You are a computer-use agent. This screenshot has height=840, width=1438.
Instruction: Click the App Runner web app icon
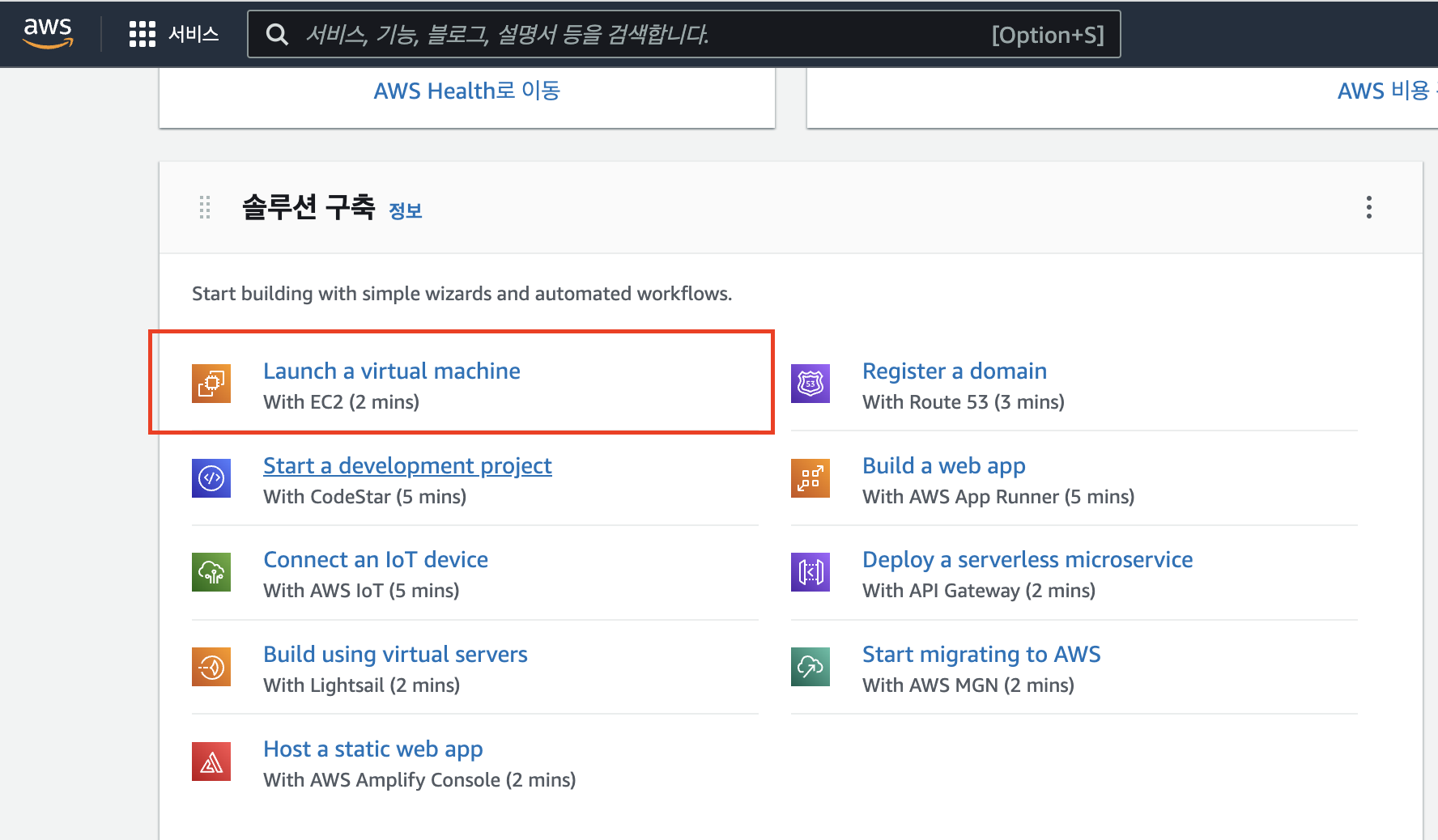tap(810, 478)
